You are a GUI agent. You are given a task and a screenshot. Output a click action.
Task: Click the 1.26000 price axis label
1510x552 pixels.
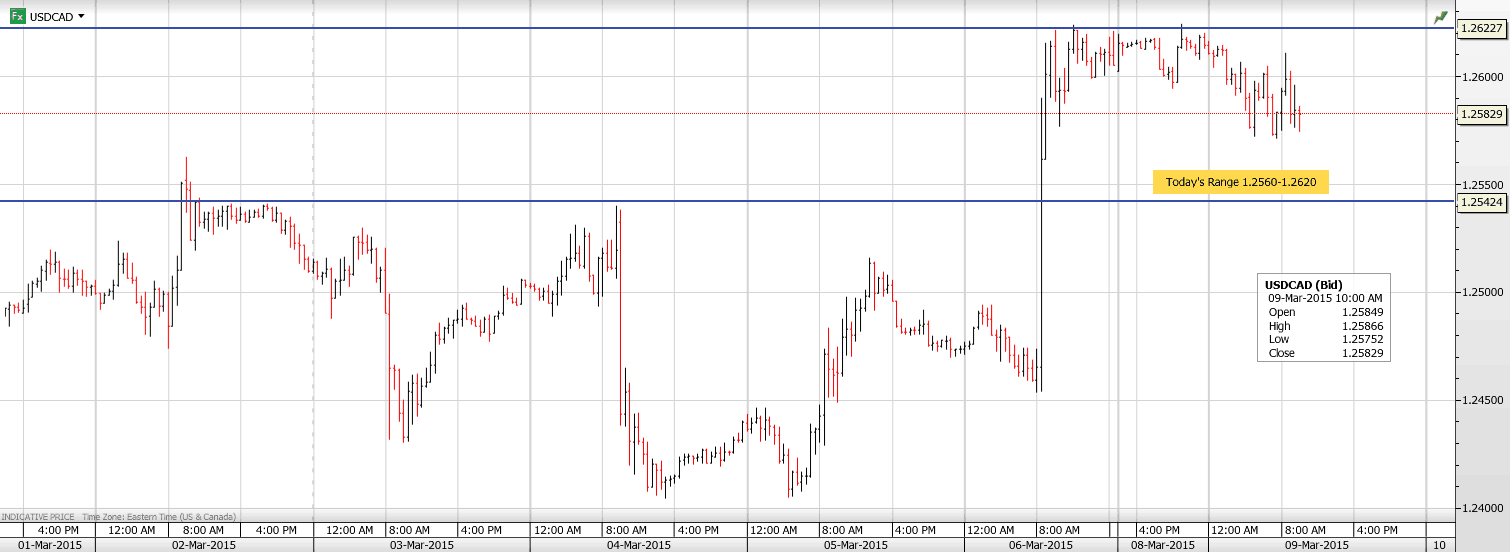(1481, 77)
